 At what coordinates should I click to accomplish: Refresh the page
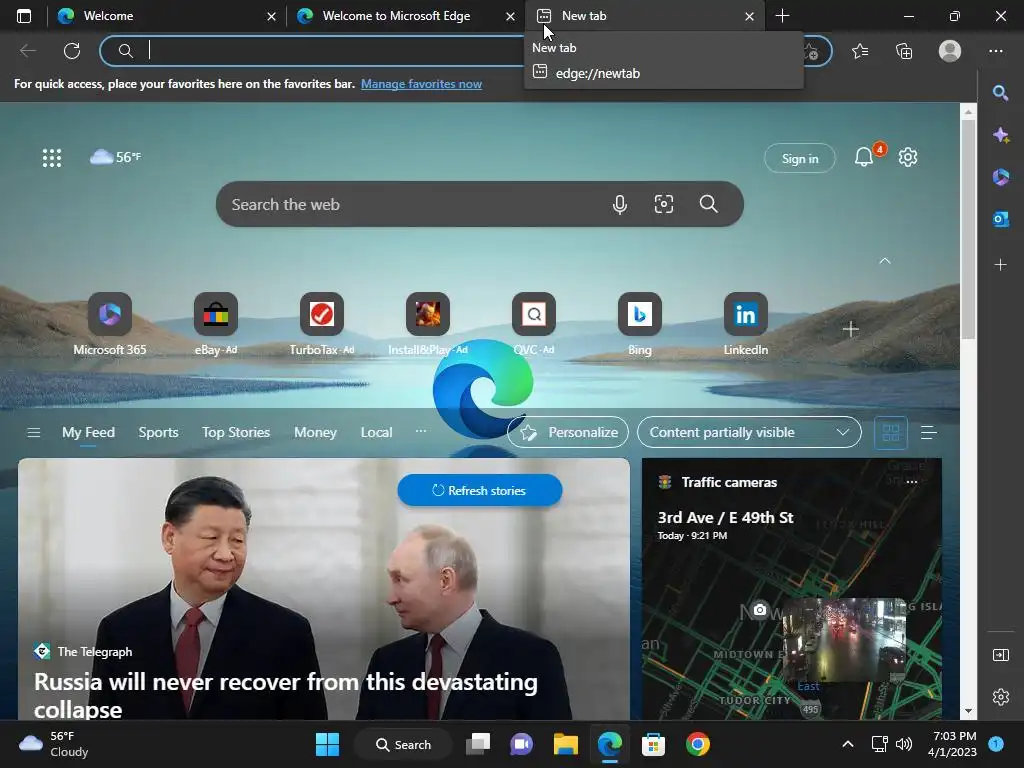click(72, 51)
